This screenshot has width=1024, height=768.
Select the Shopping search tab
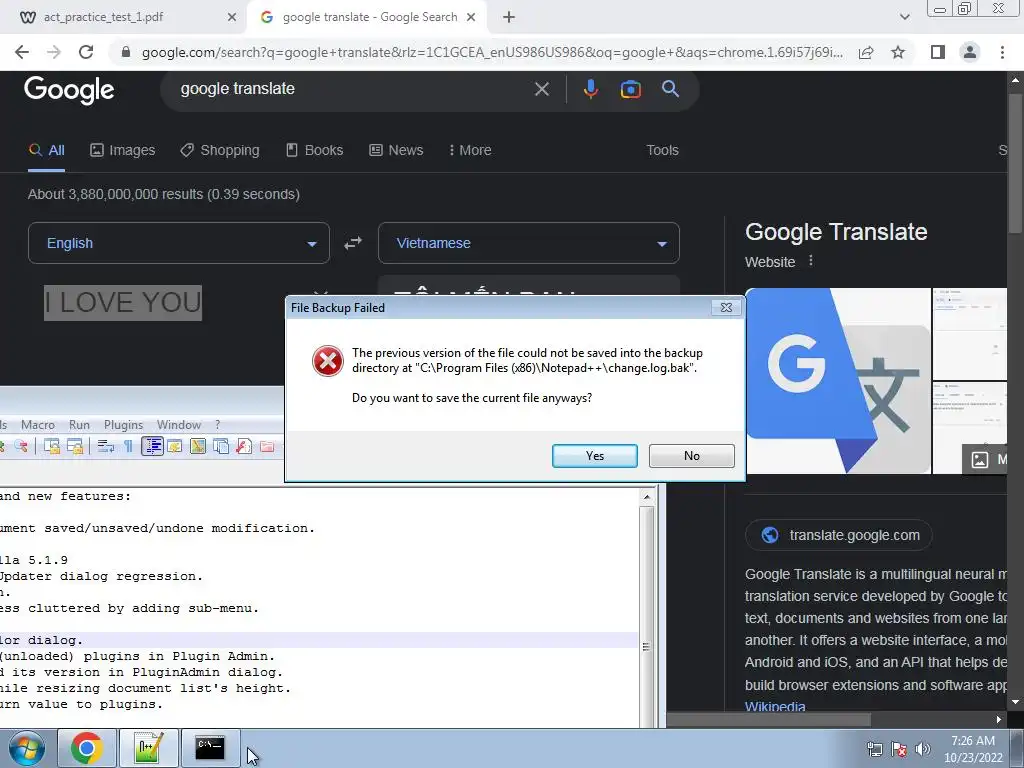[x=219, y=150]
